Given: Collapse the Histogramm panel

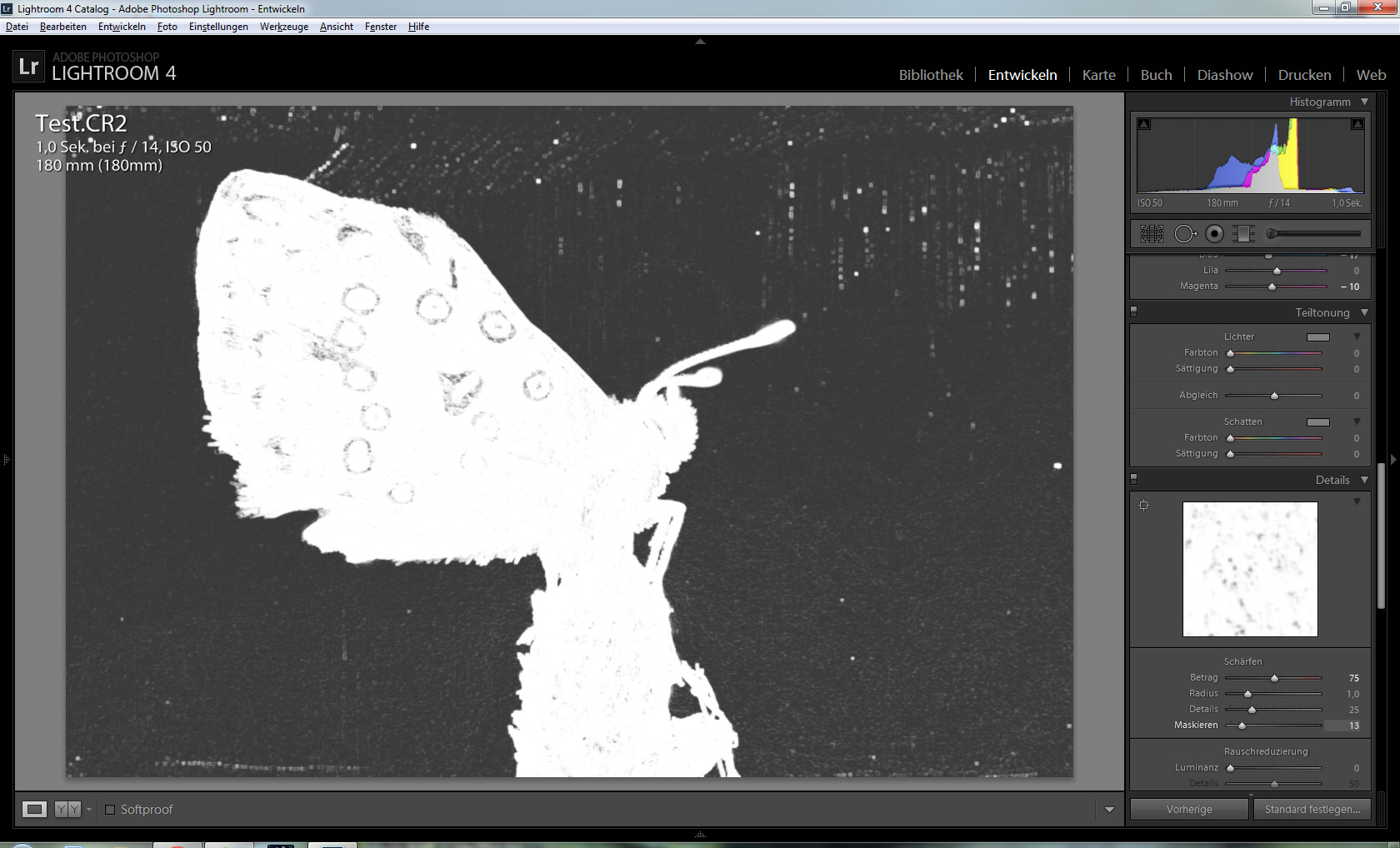Looking at the screenshot, I should pyautogui.click(x=1364, y=102).
